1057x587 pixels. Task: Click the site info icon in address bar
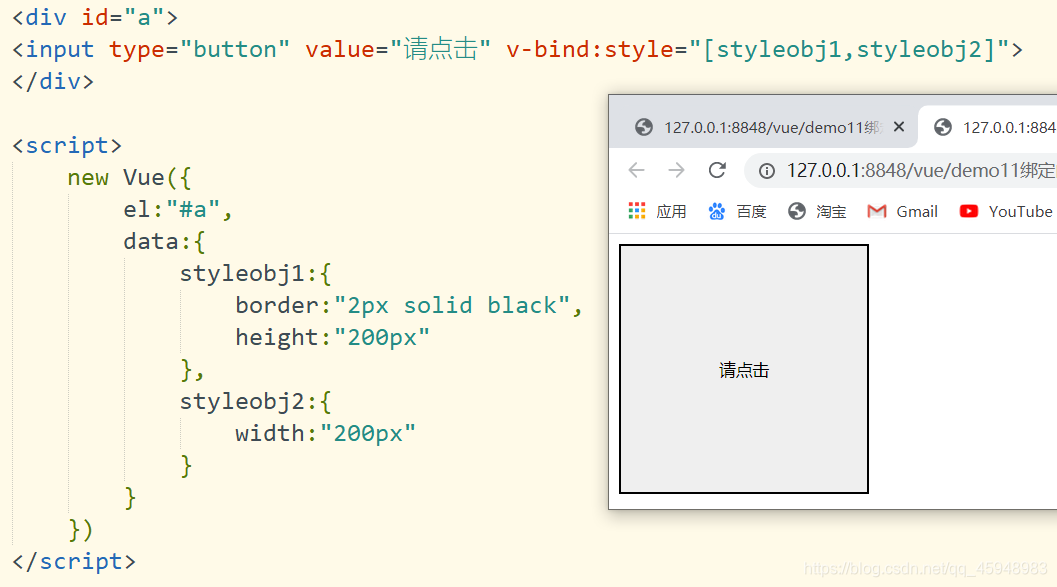tap(766, 171)
